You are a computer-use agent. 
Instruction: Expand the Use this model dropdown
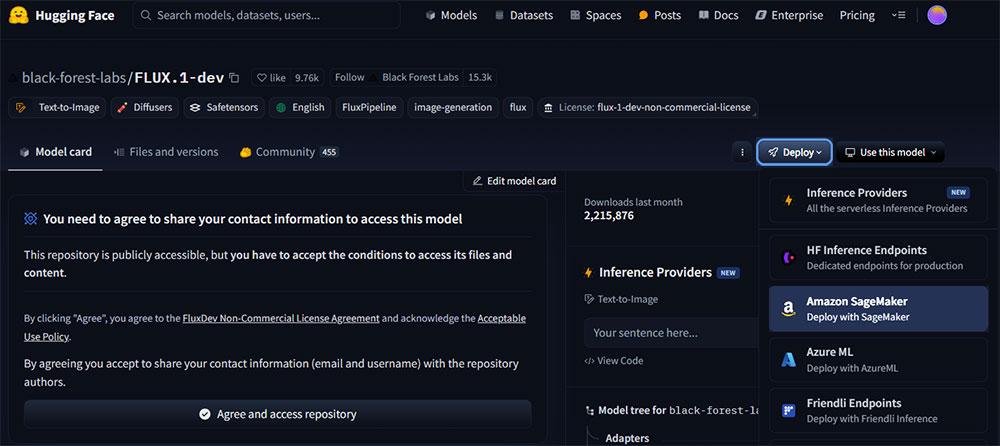tap(890, 152)
